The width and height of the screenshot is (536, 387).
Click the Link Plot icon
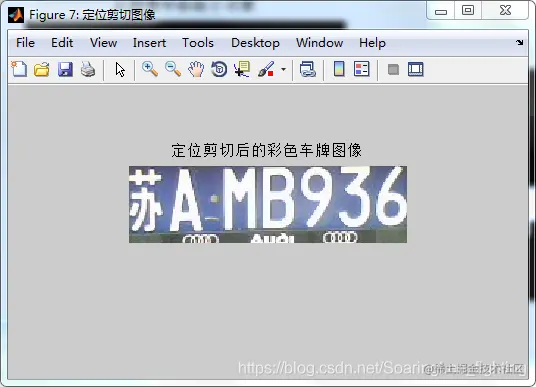tap(308, 69)
